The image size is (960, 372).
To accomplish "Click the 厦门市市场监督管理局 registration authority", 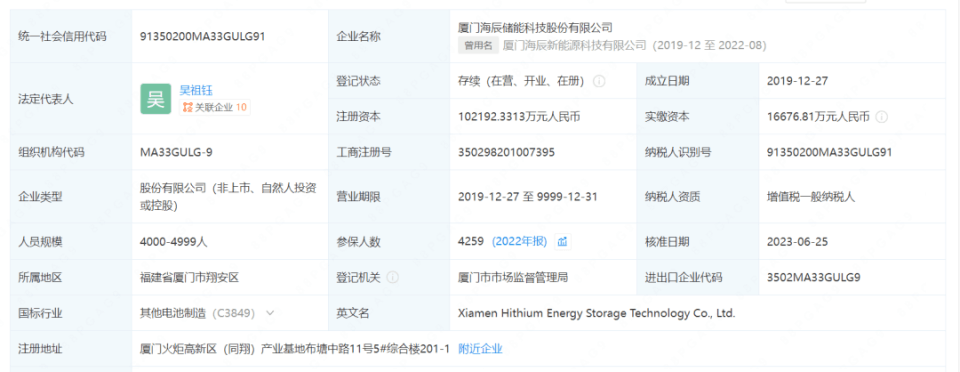I will click(513, 277).
